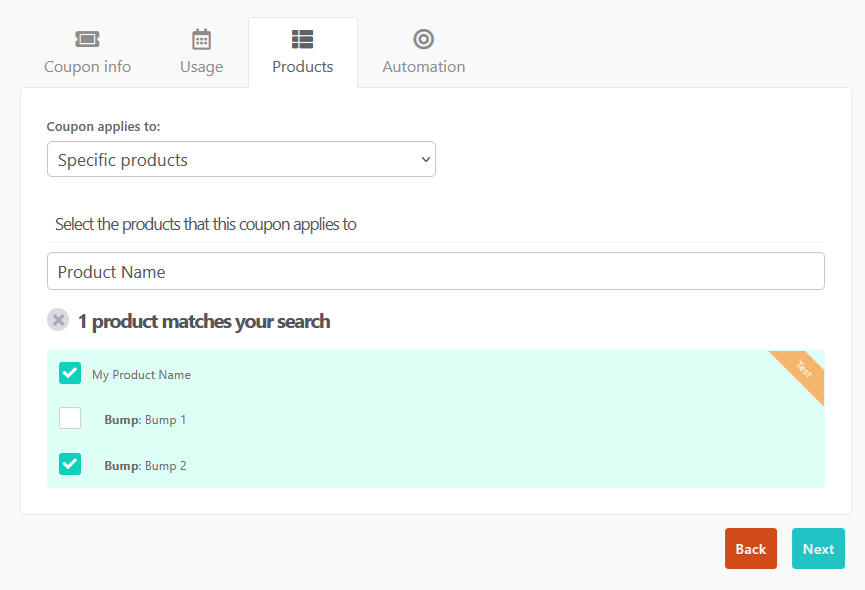The width and height of the screenshot is (865, 590).
Task: Clear the search with the X icon
Action: [x=59, y=321]
